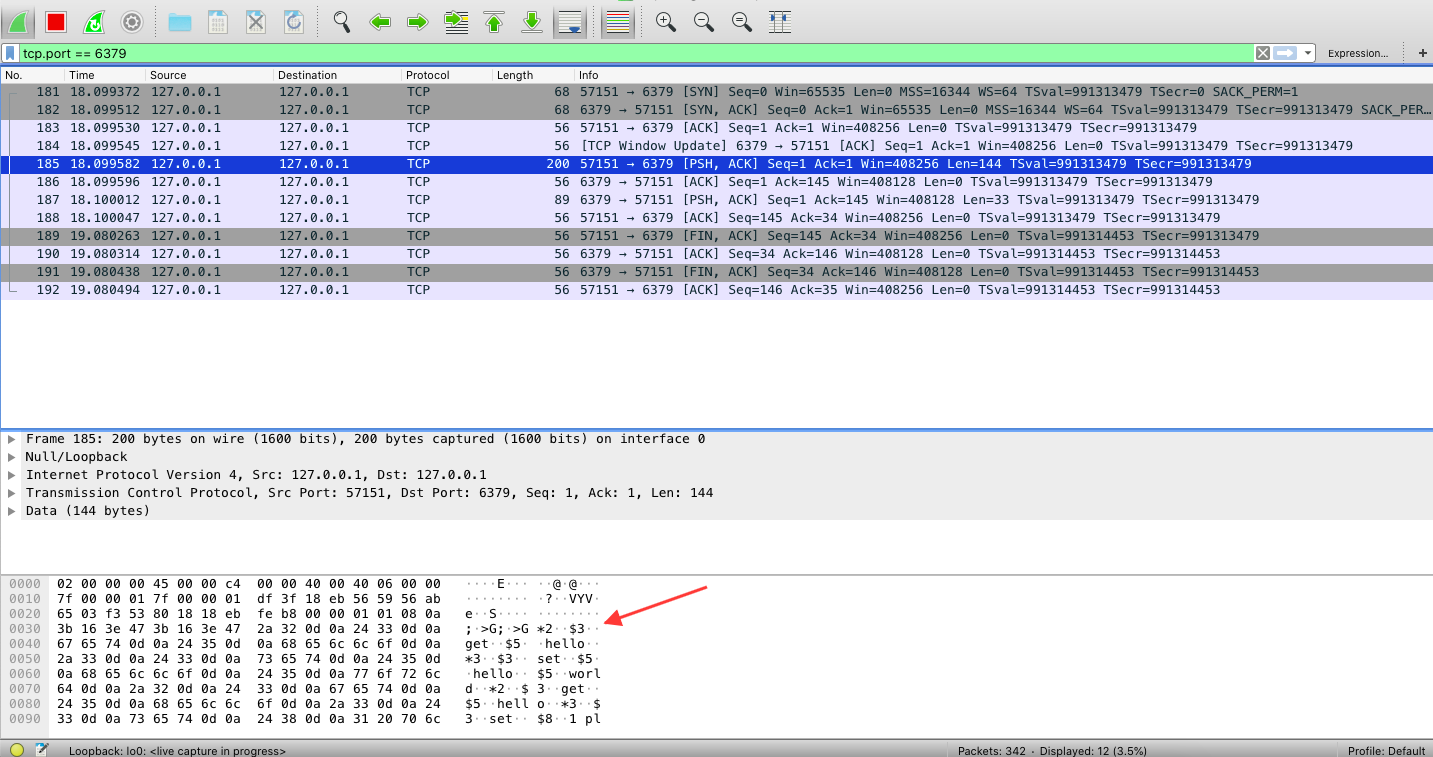1433x757 pixels.
Task: Go back to previous packet arrow
Action: click(380, 21)
